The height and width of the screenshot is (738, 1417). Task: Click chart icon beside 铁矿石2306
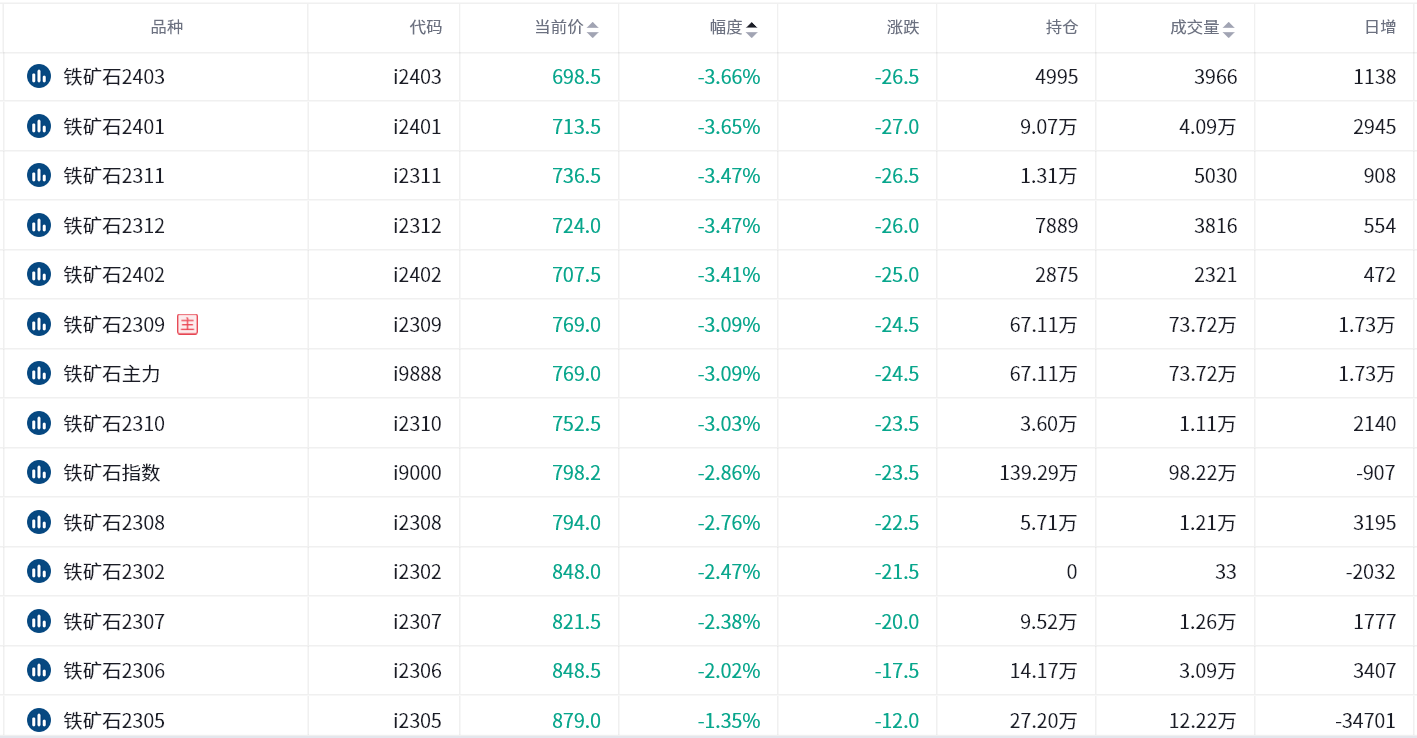point(39,670)
